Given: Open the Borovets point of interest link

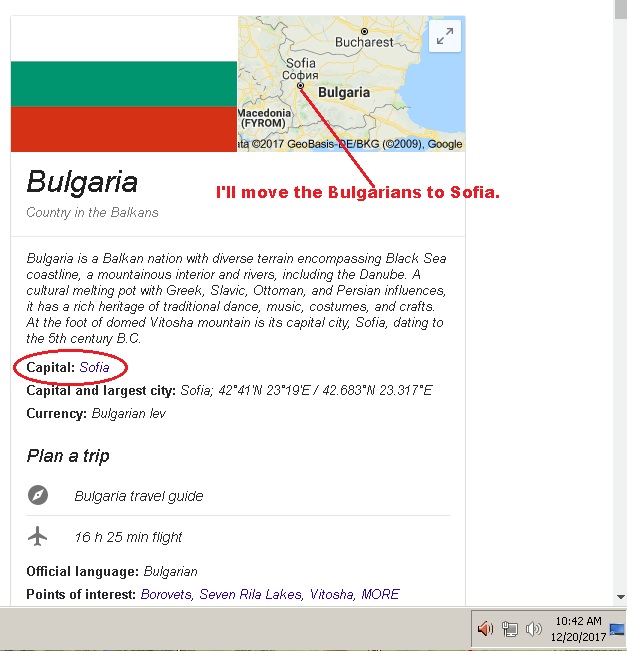Looking at the screenshot, I should (166, 594).
